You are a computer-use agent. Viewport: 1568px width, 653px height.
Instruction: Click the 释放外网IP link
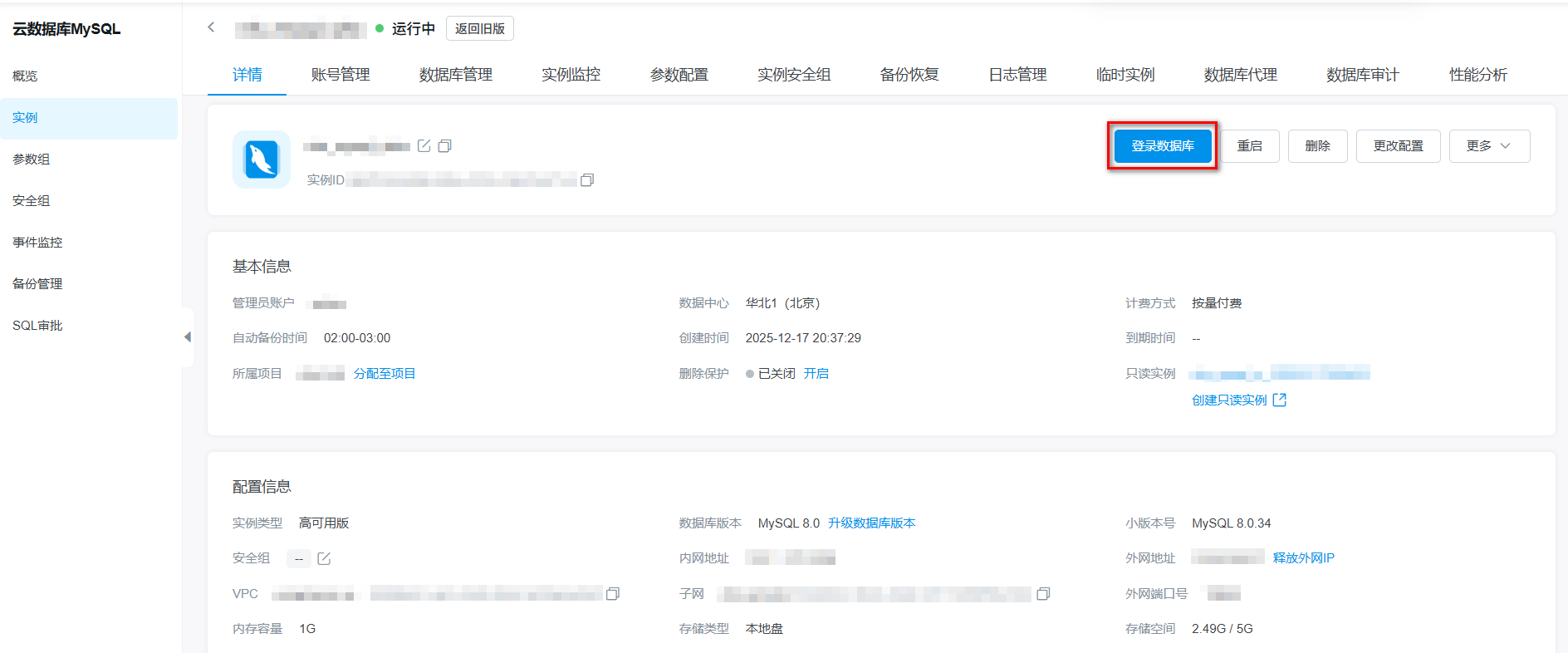coord(1304,558)
